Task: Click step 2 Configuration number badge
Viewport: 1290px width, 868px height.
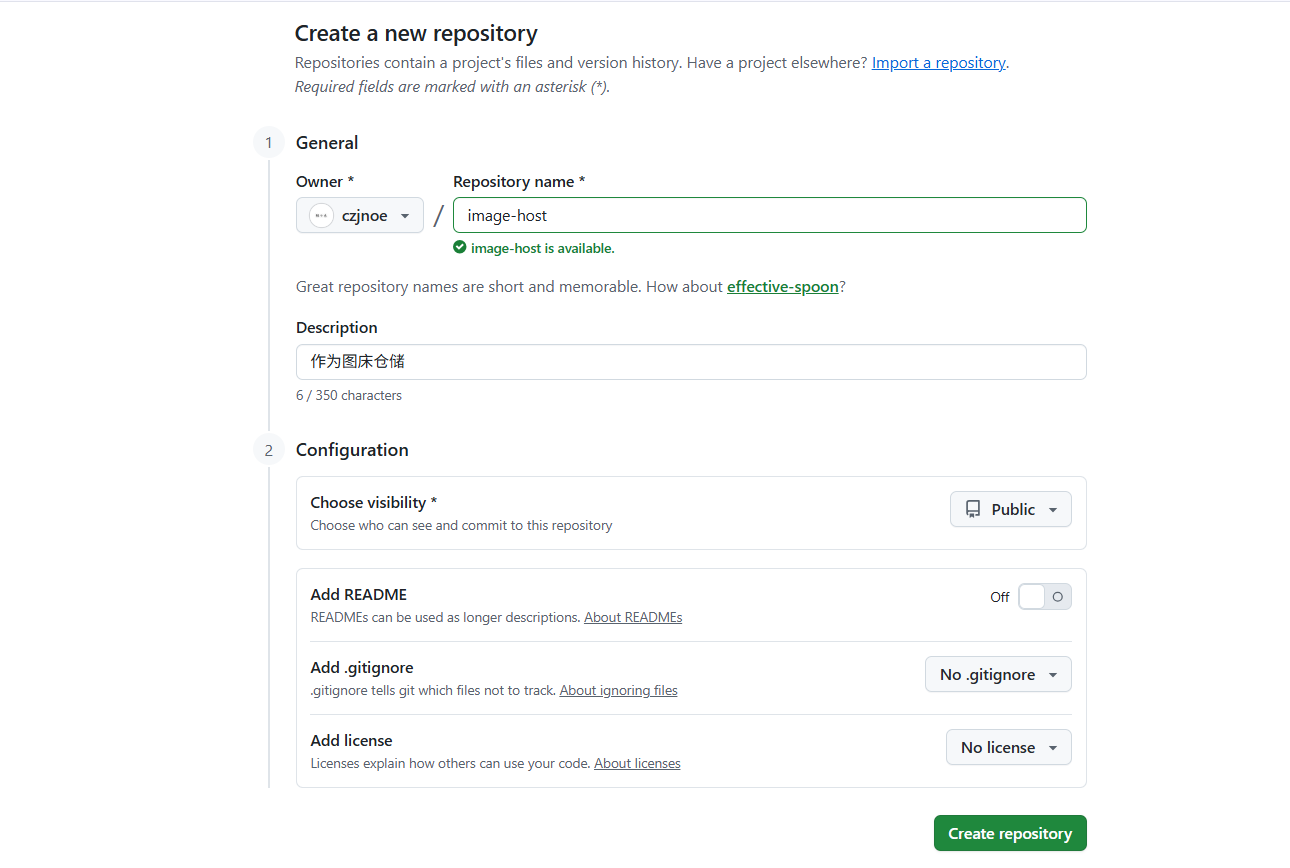Action: pyautogui.click(x=268, y=450)
